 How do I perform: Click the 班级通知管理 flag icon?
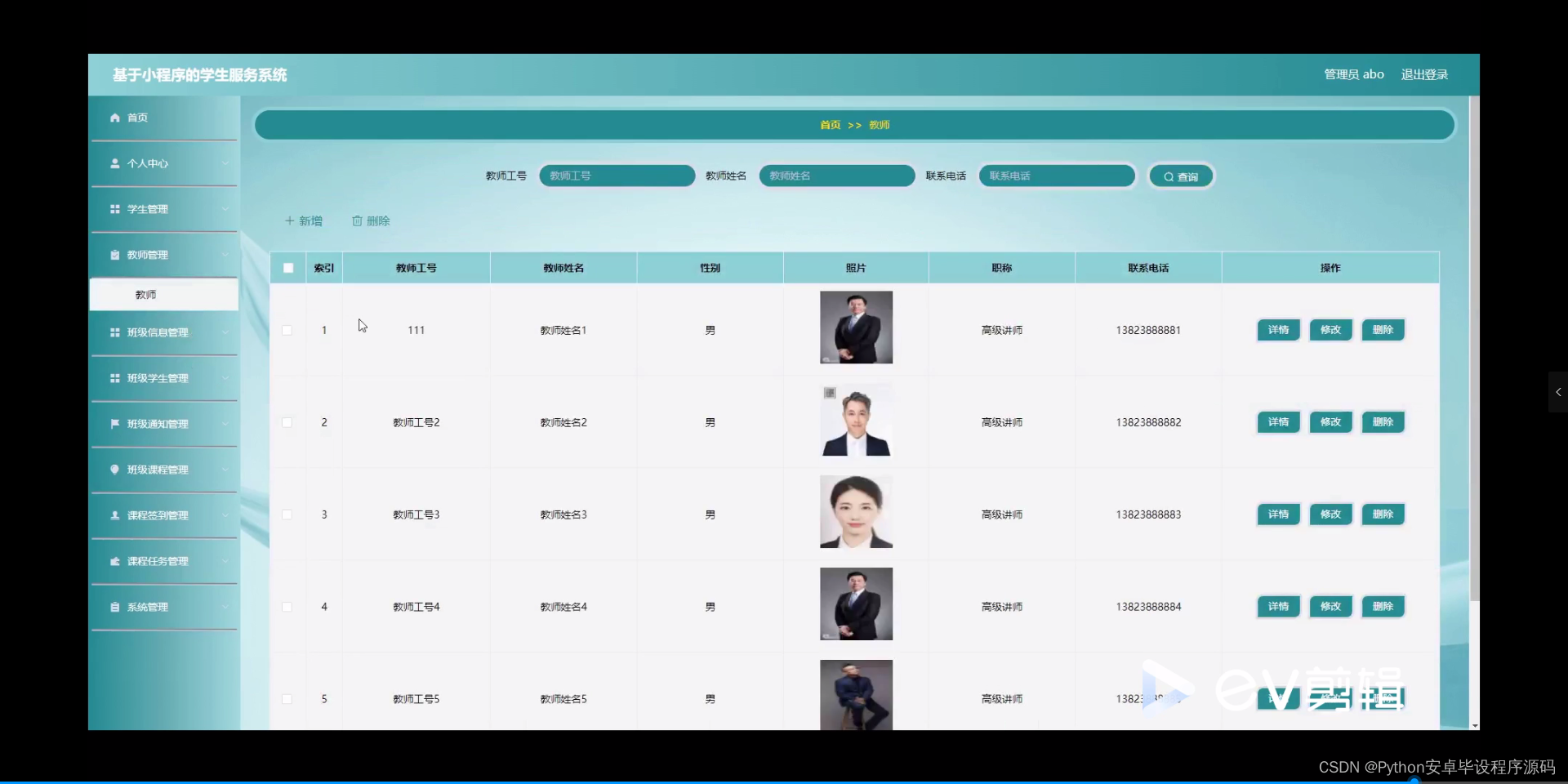(x=115, y=424)
